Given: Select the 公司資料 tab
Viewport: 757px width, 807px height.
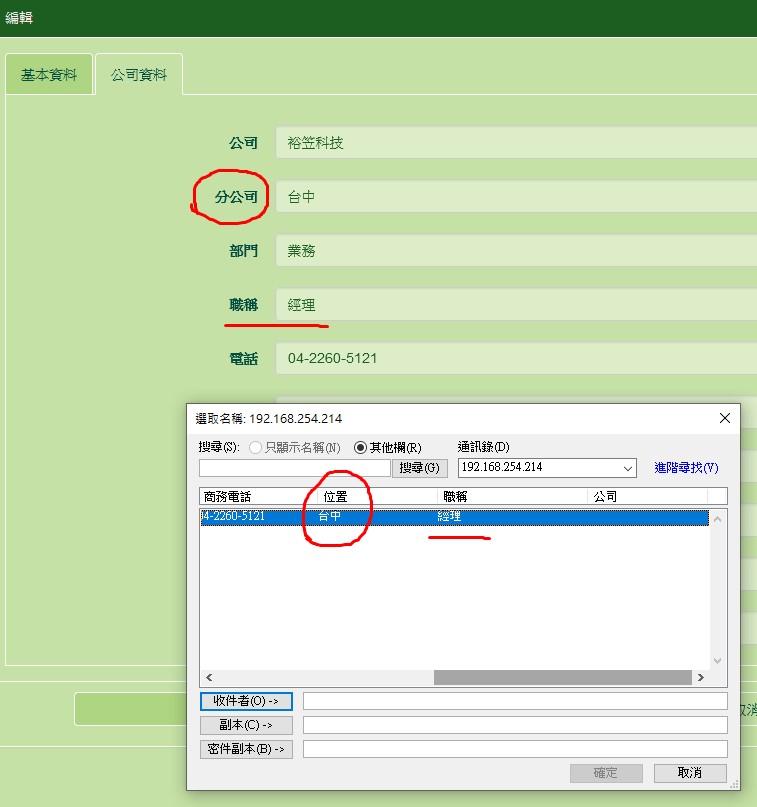Looking at the screenshot, I should [139, 75].
